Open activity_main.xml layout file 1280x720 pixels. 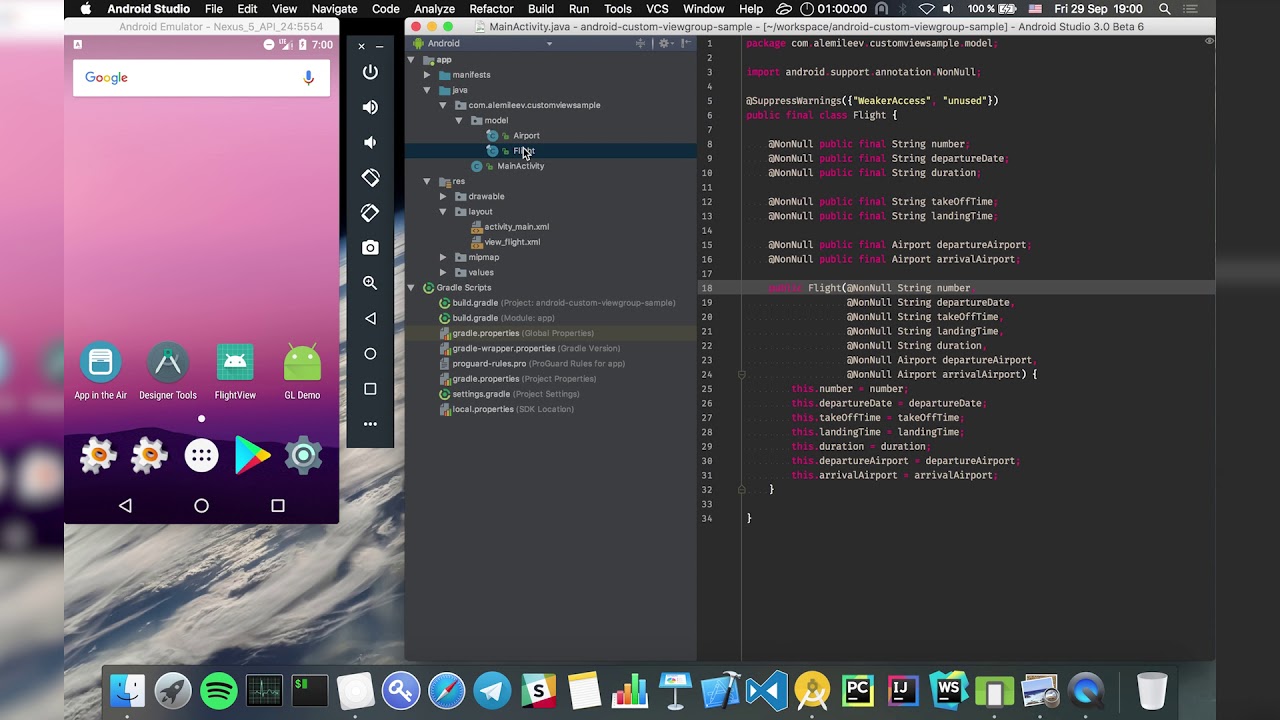[516, 227]
